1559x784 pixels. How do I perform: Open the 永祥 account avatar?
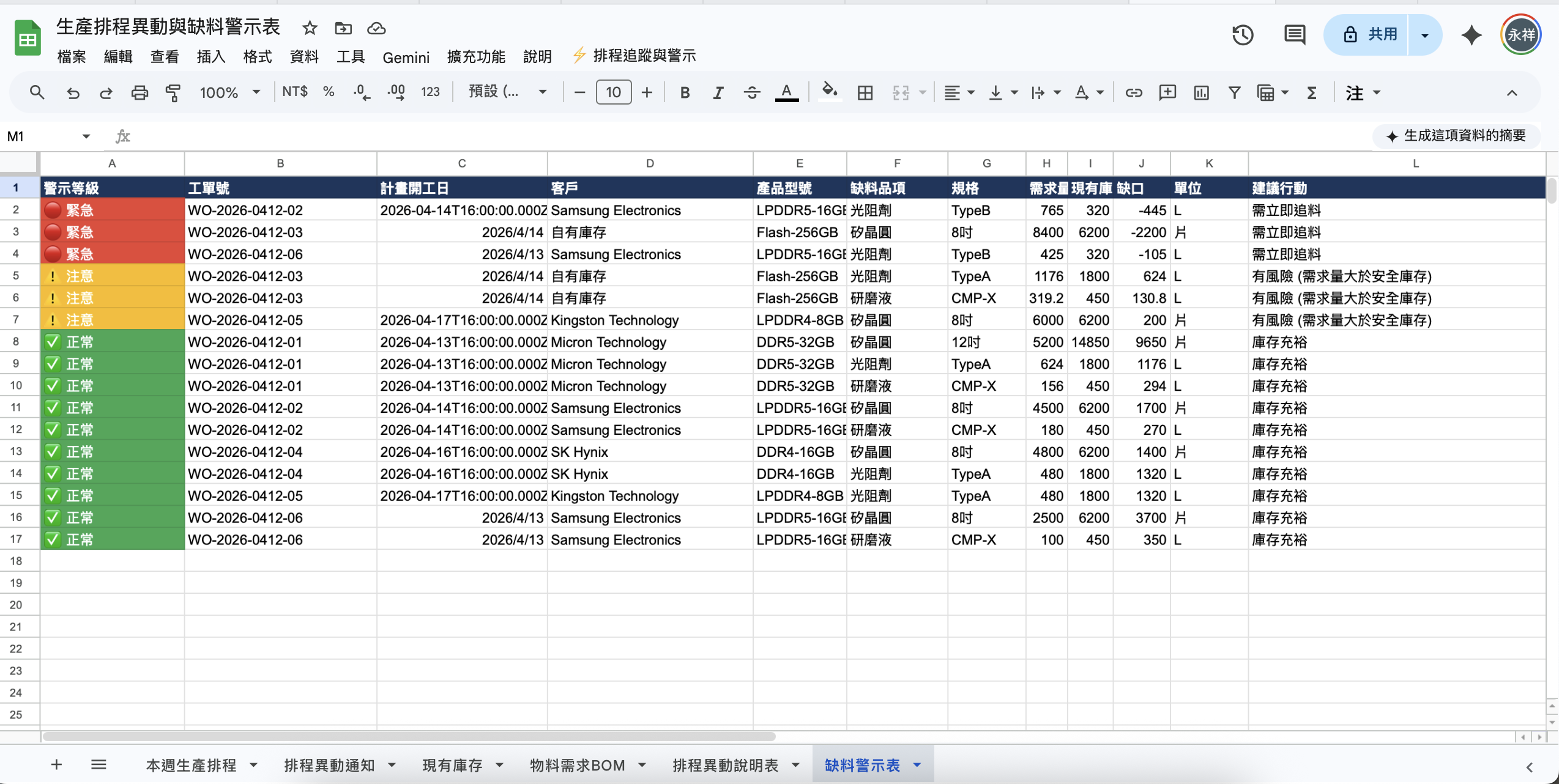click(1521, 35)
